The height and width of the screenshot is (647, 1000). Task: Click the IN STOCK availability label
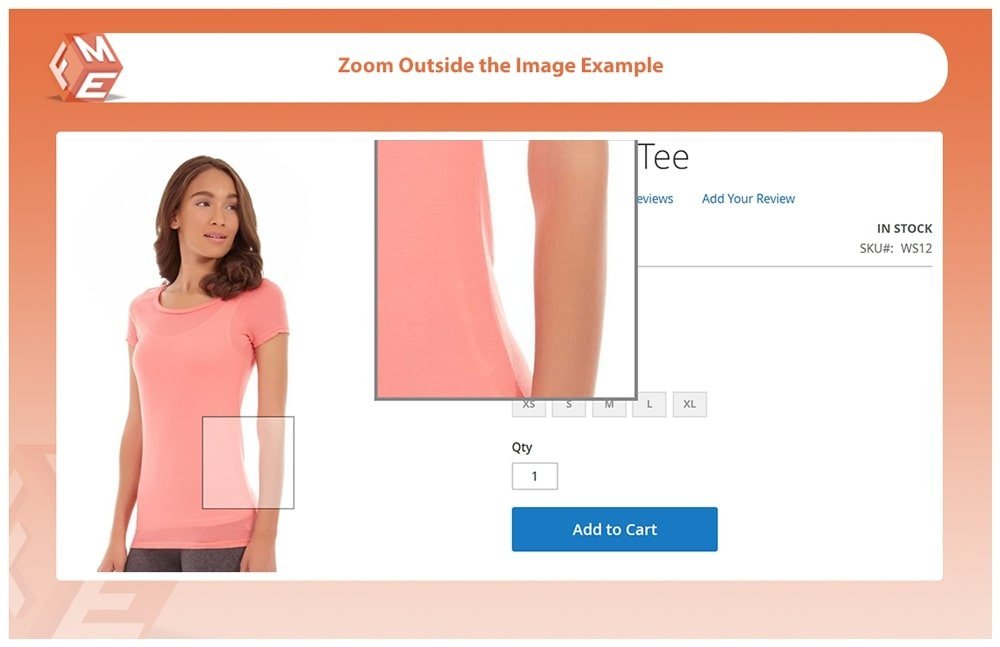point(904,228)
